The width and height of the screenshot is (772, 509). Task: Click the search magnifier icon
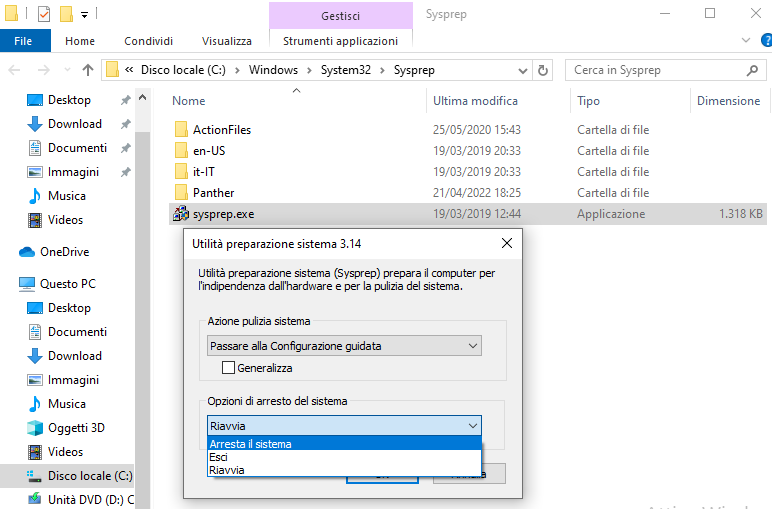tap(753, 70)
